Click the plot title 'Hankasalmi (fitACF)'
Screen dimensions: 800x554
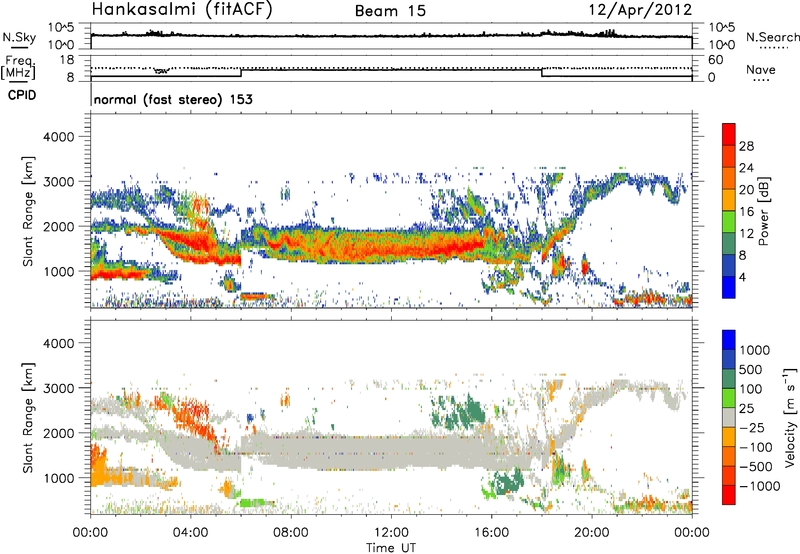(x=182, y=10)
